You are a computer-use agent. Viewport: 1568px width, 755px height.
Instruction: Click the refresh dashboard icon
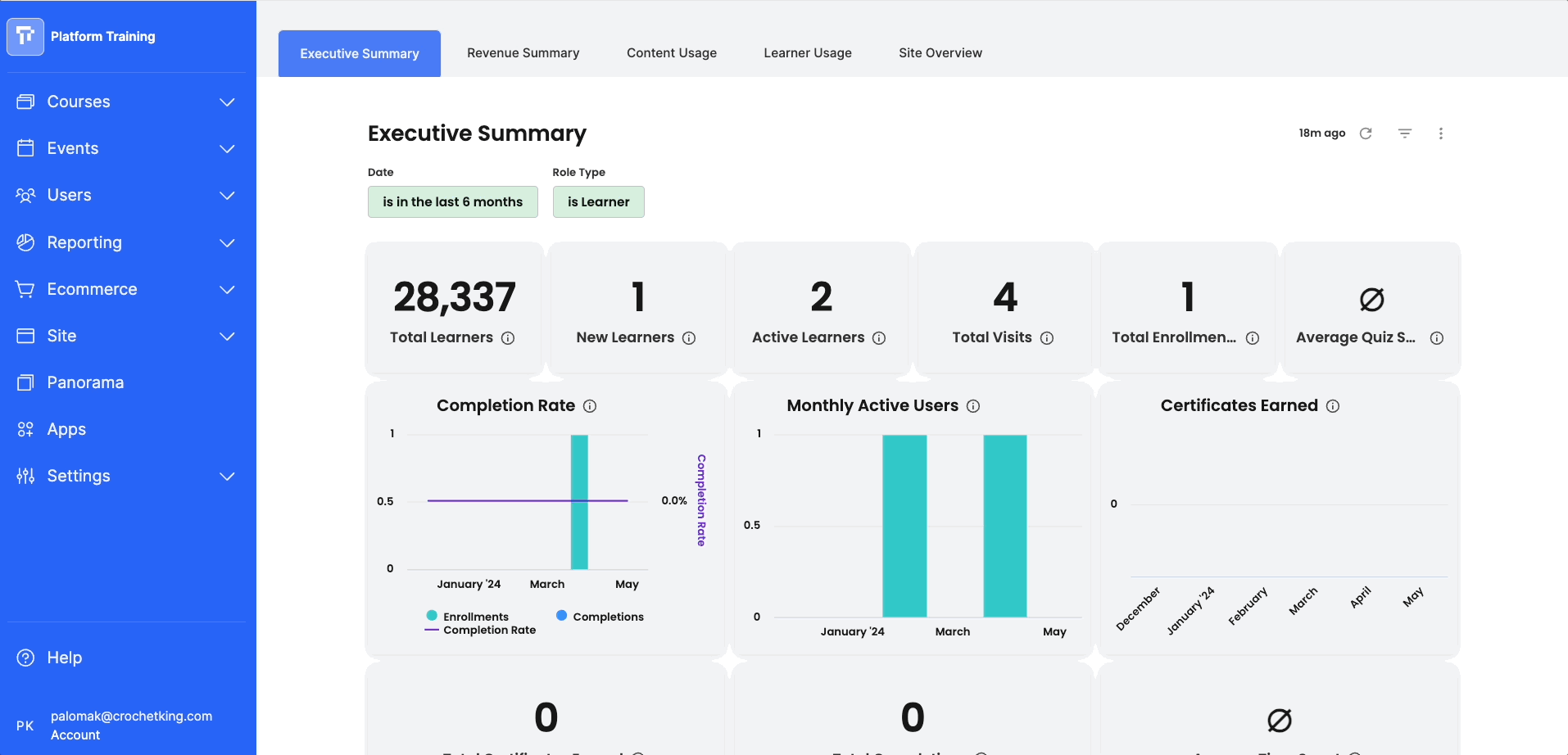coord(1366,133)
